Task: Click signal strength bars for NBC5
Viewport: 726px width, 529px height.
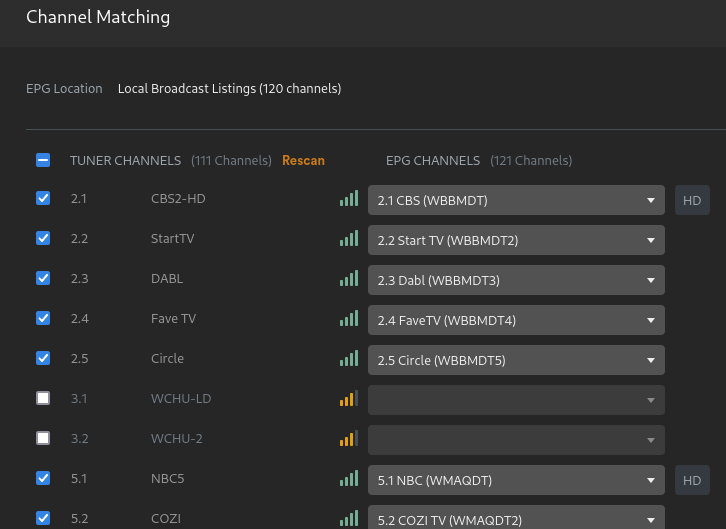Action: click(348, 479)
